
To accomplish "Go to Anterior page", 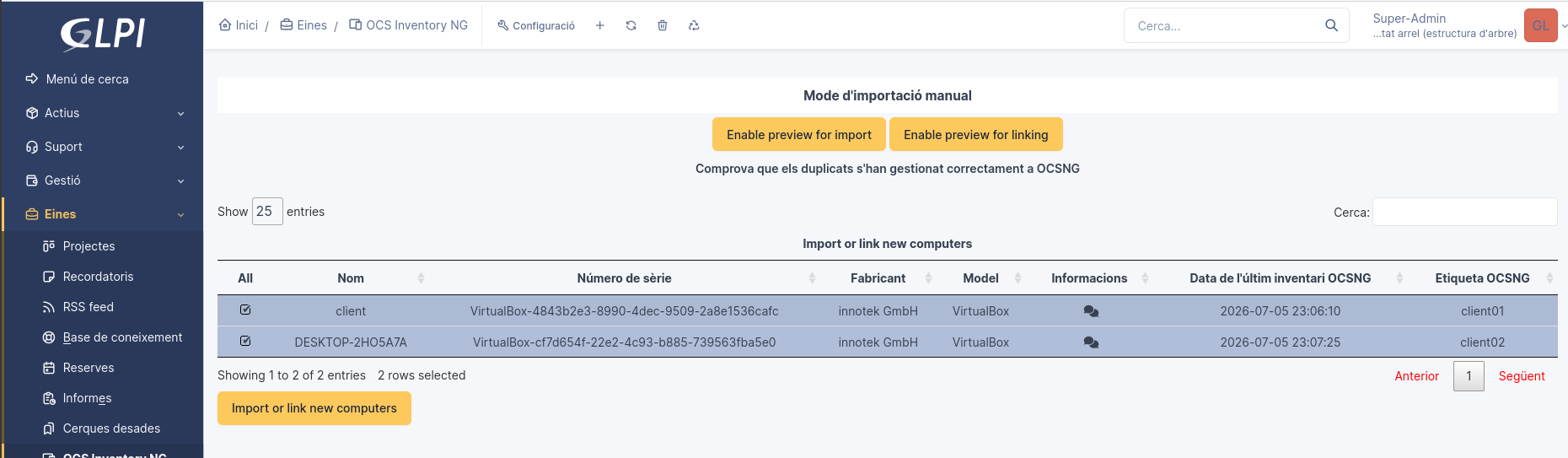I will 1416,376.
